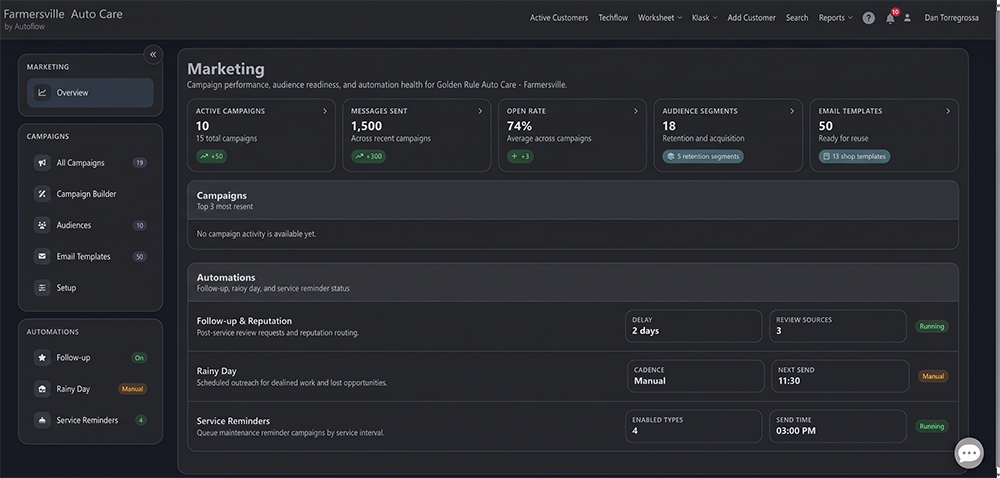Click the Campaign Builder tools icon

click(42, 194)
